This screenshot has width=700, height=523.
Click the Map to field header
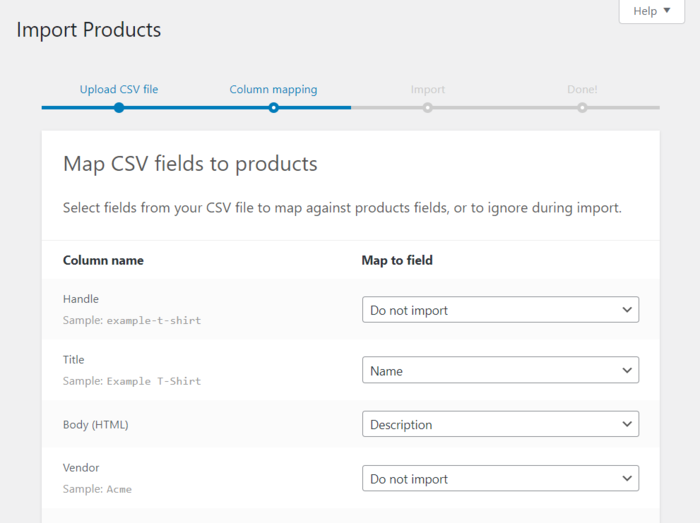(397, 260)
